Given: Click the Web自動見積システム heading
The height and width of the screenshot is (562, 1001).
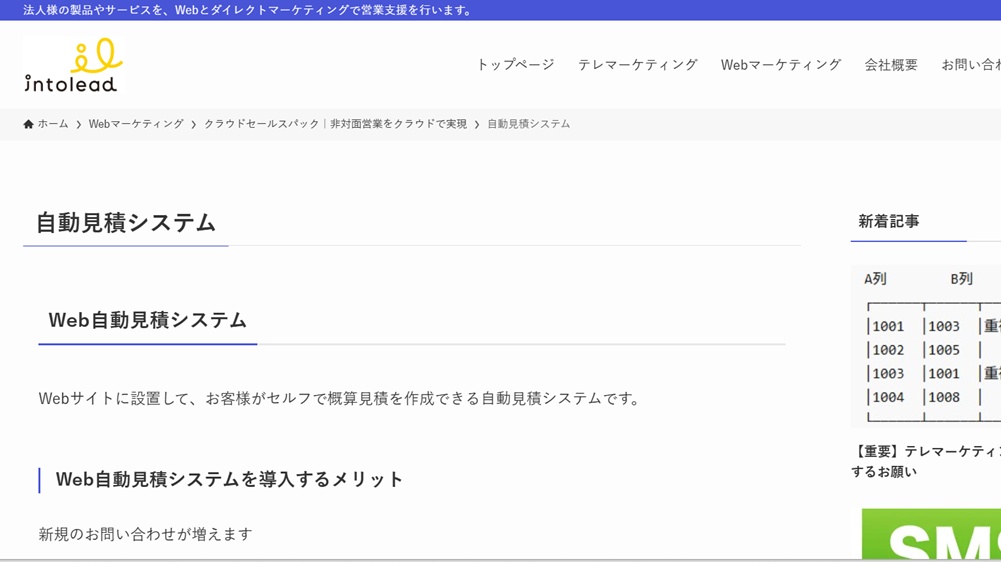Looking at the screenshot, I should tap(147, 320).
